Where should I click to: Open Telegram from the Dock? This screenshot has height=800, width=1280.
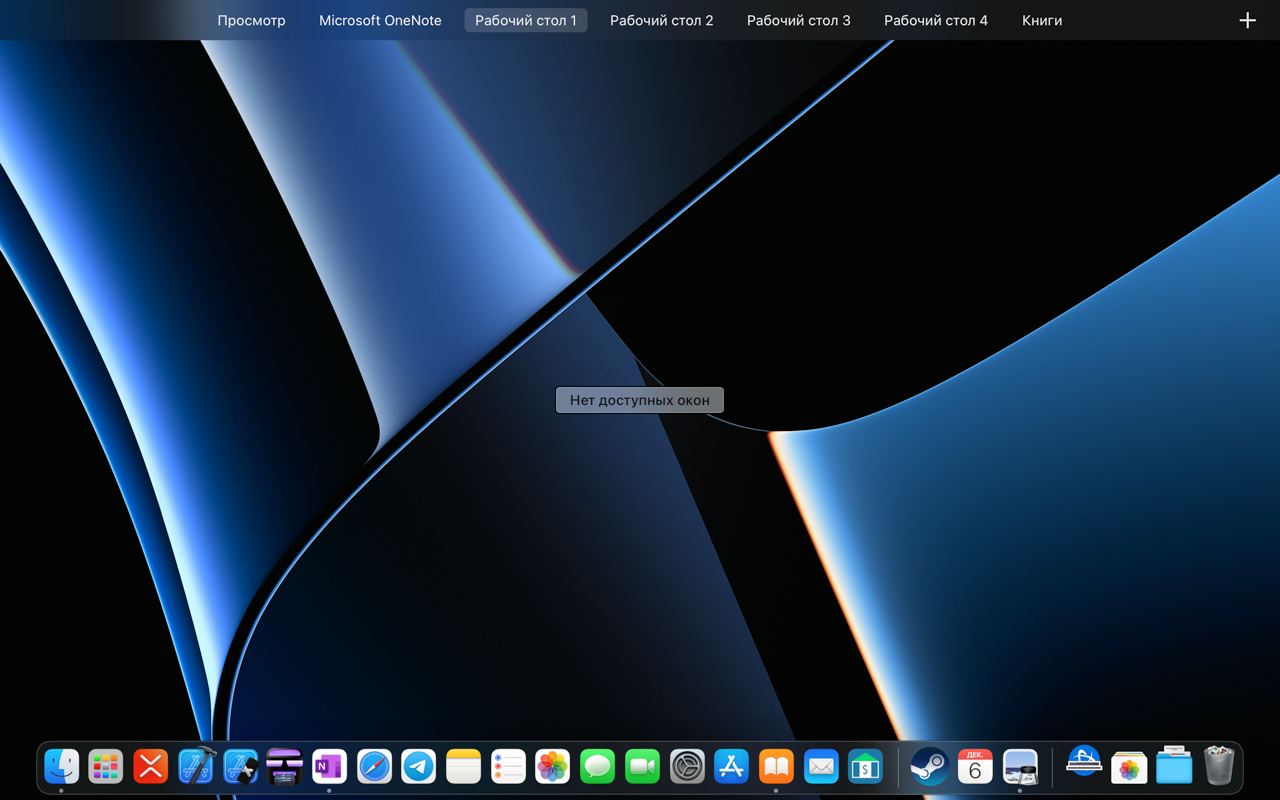[x=419, y=767]
